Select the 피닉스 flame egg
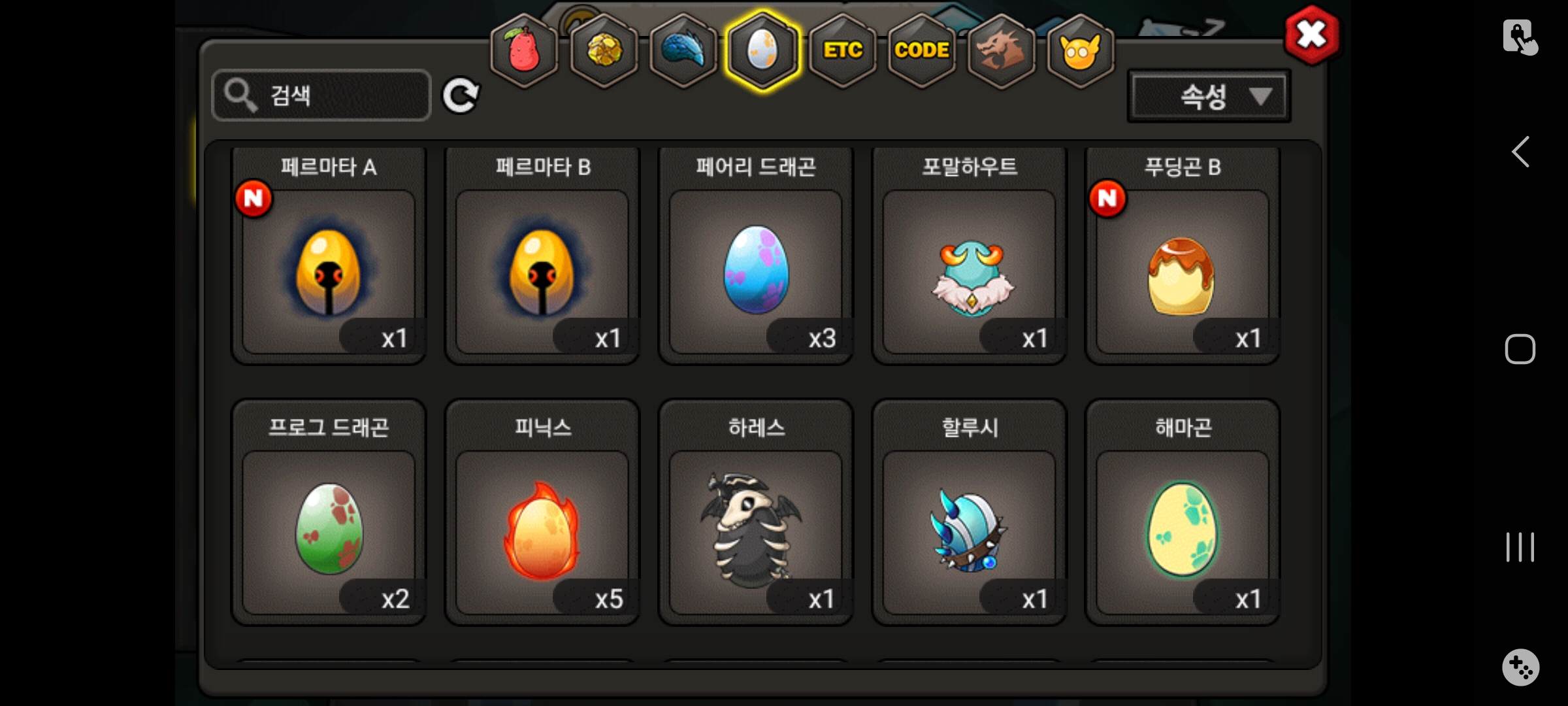Image resolution: width=1568 pixels, height=706 pixels. [542, 513]
